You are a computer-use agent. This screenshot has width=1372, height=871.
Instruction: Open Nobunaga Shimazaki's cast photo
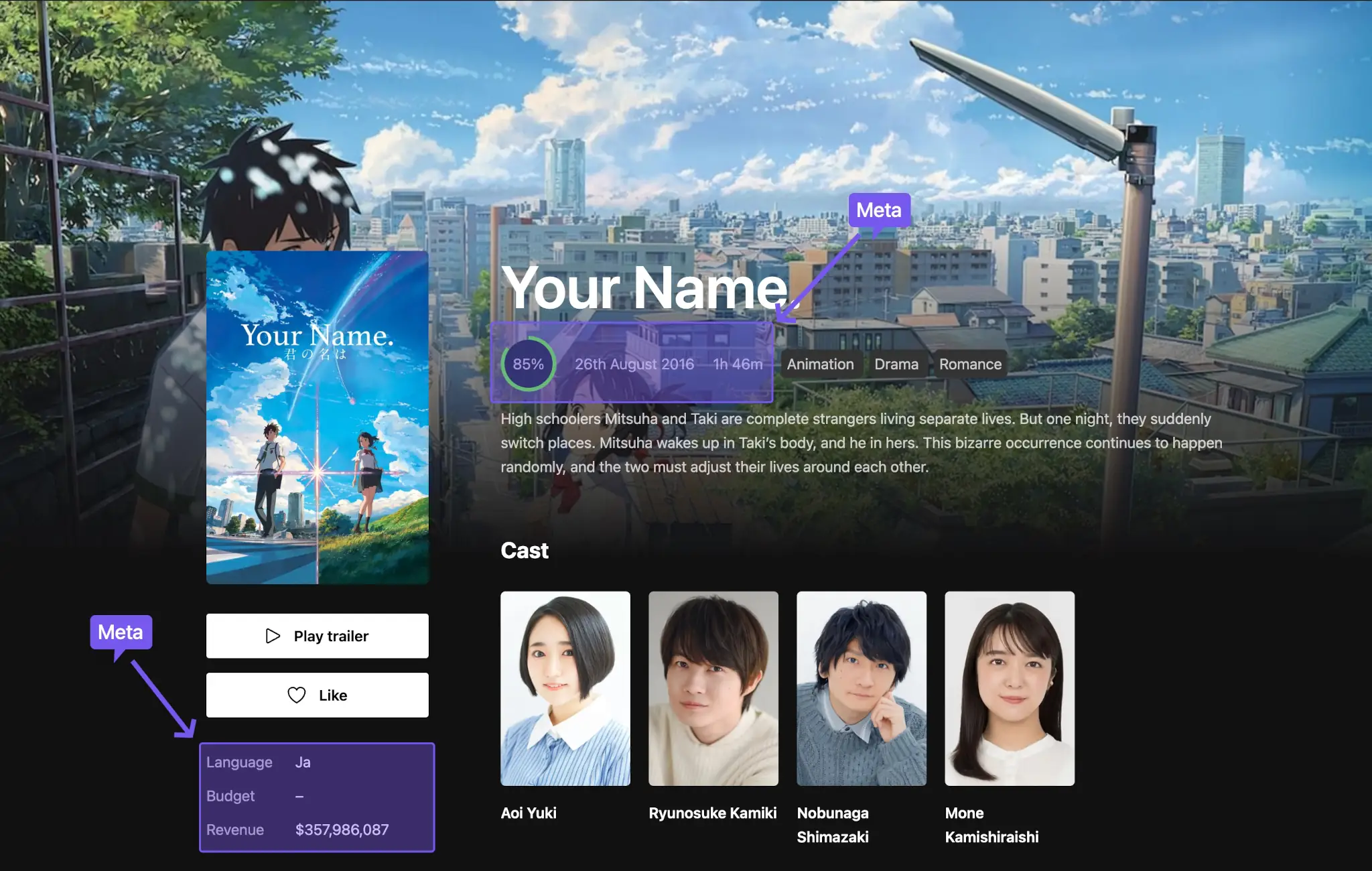(862, 688)
